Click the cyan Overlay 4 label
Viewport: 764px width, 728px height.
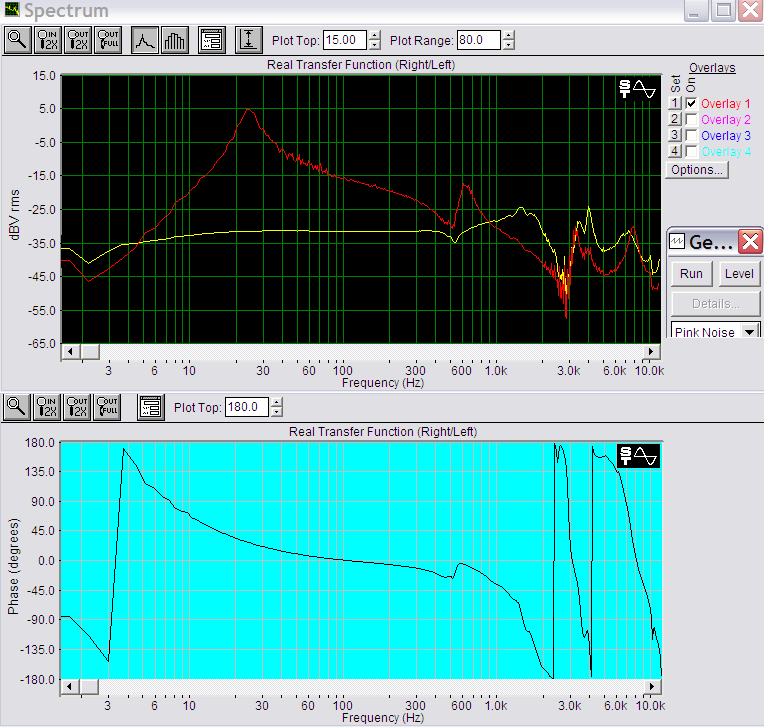[x=726, y=152]
